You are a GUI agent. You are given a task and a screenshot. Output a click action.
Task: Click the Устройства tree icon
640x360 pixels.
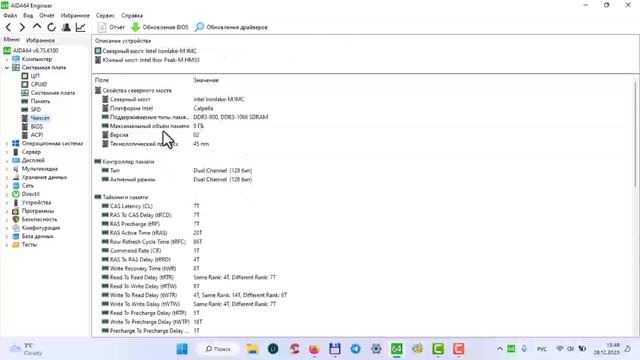(x=16, y=203)
